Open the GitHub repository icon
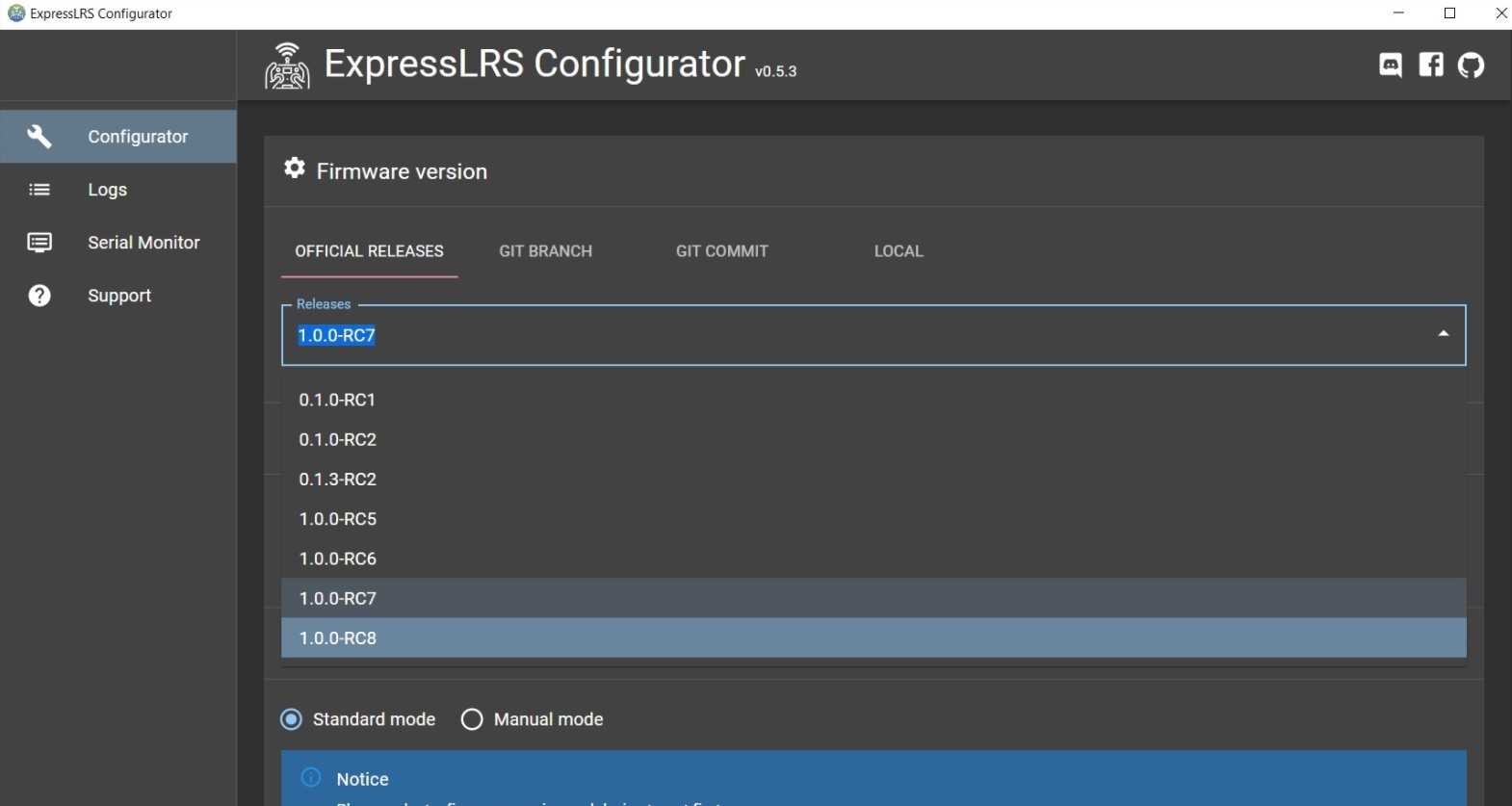Viewport: 1512px width, 806px height. tap(1471, 65)
